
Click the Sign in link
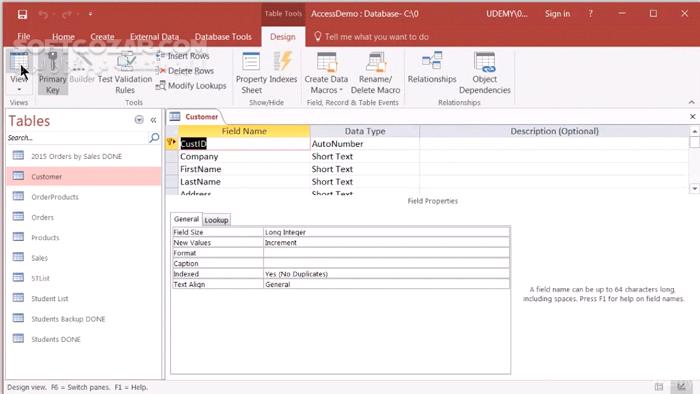[557, 14]
